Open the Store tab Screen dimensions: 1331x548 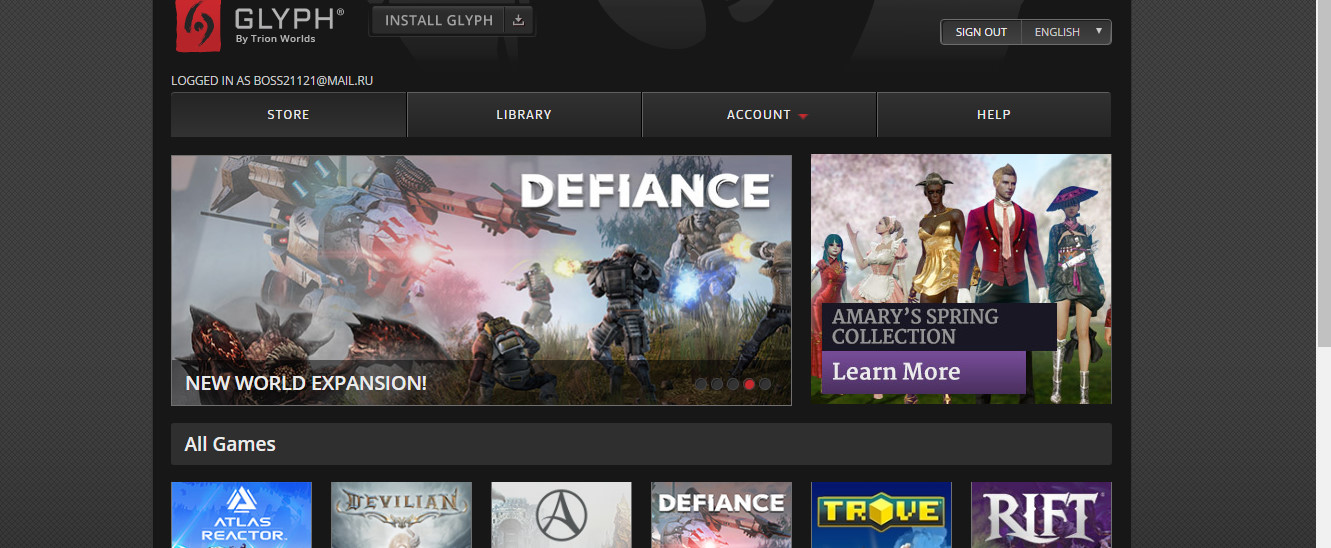pos(288,115)
